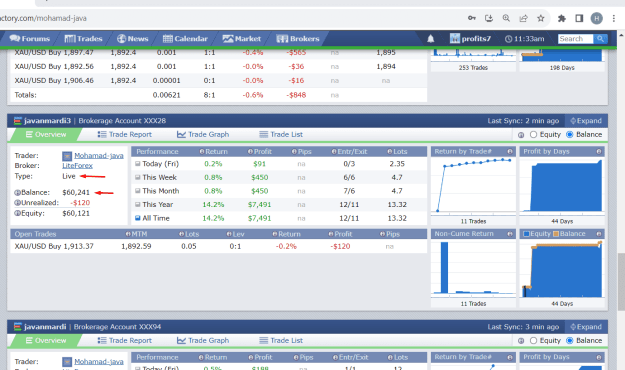Click the address bar URL mohamad-java

point(43,18)
